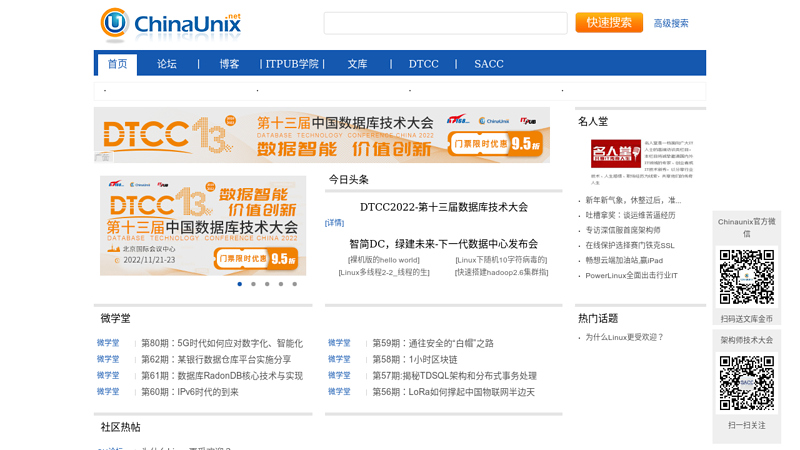Open the 博客 menu item
The width and height of the screenshot is (800, 450).
[x=229, y=64]
